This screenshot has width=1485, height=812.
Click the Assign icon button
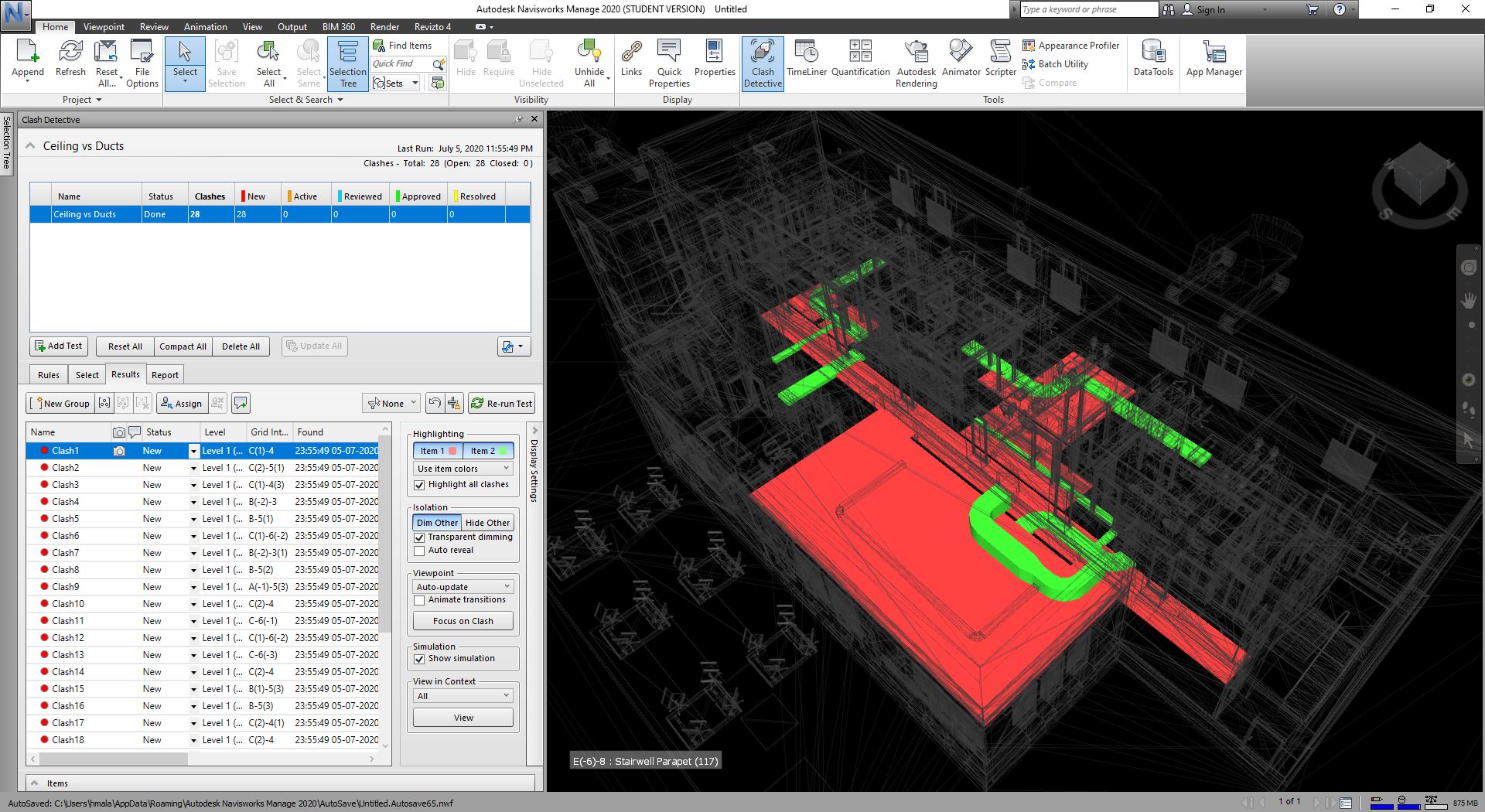pos(180,403)
